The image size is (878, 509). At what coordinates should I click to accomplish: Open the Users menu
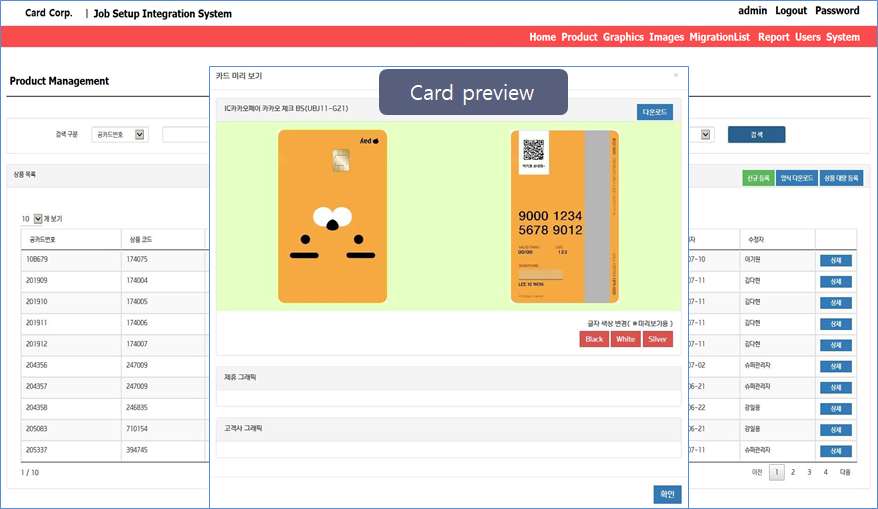807,37
